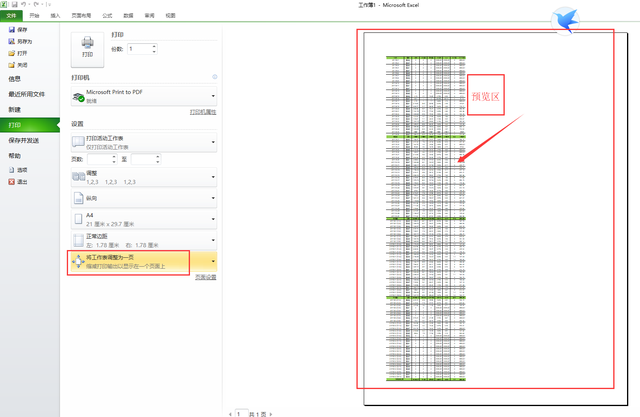Open 帮助 help page in backstage
Screen dimensions: 640x417
(x=14, y=156)
